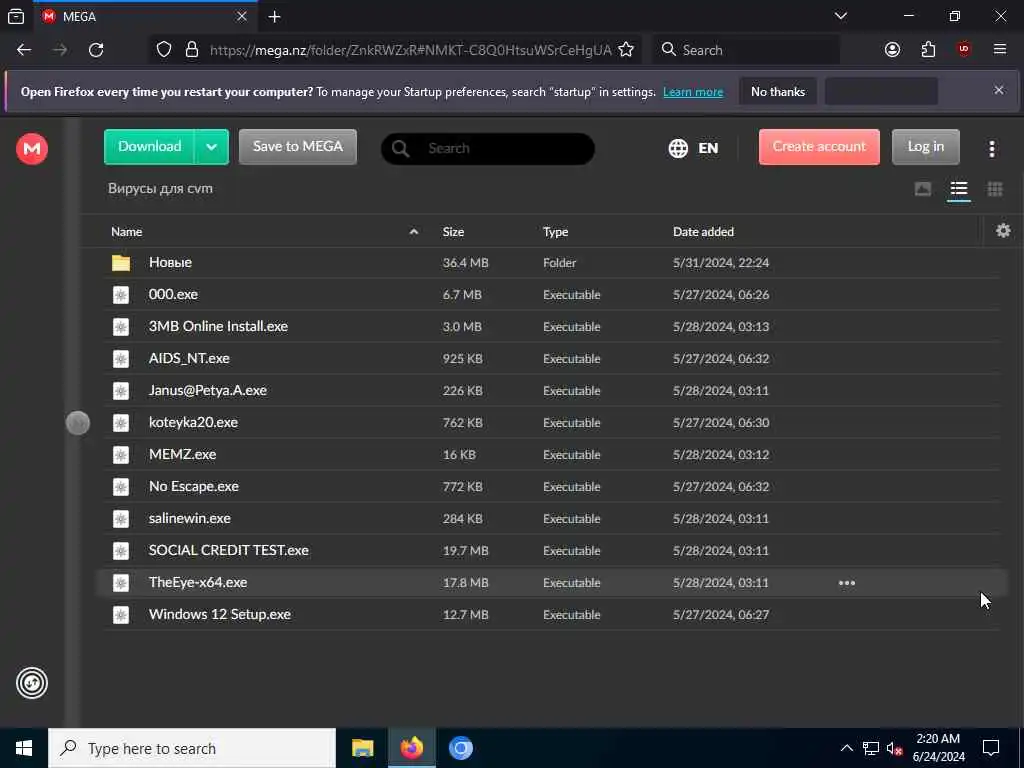This screenshot has height=768, width=1024.
Task: Switch to list view
Action: point(958,189)
